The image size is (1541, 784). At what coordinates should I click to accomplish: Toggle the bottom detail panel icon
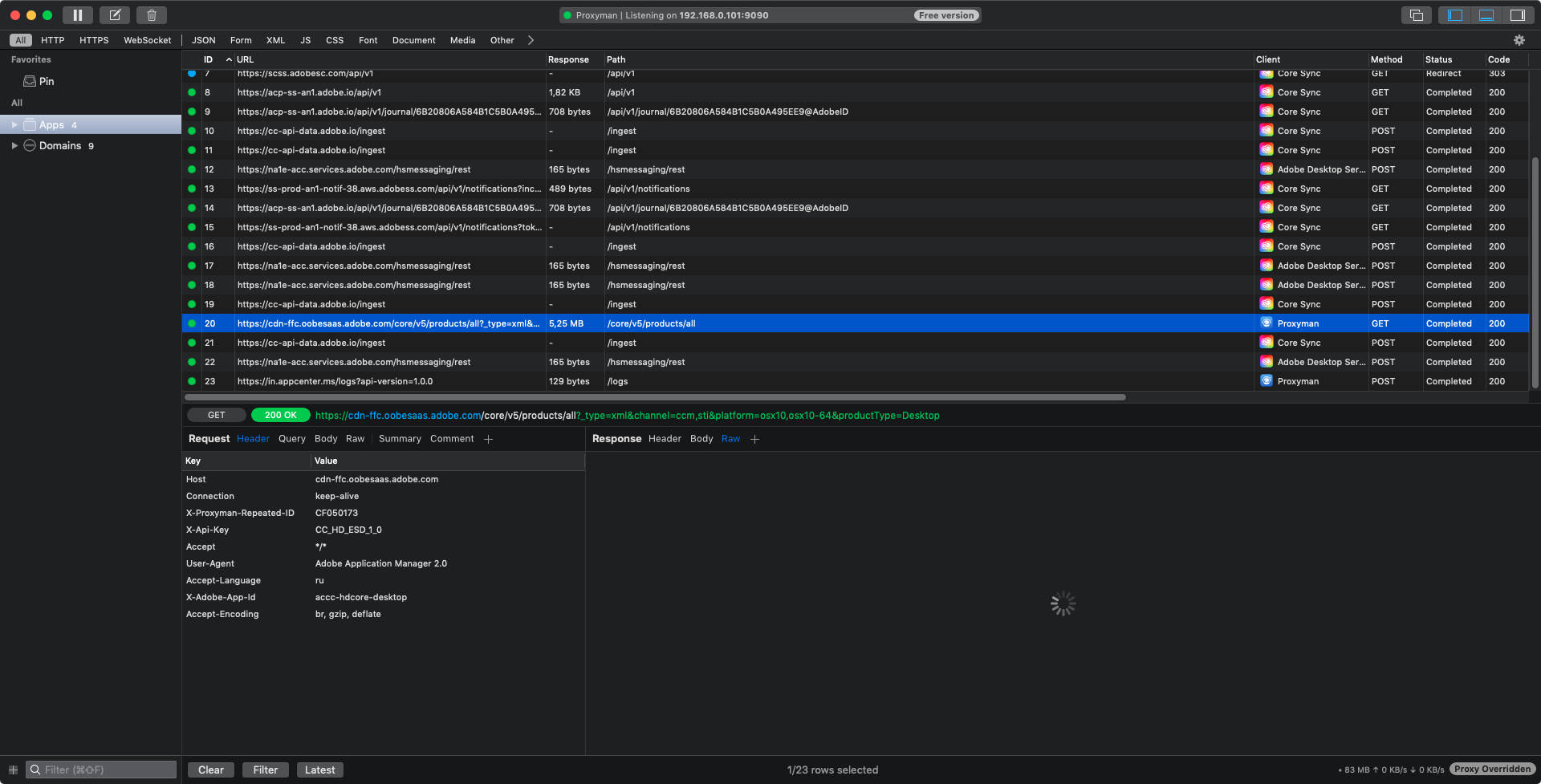(x=1486, y=15)
